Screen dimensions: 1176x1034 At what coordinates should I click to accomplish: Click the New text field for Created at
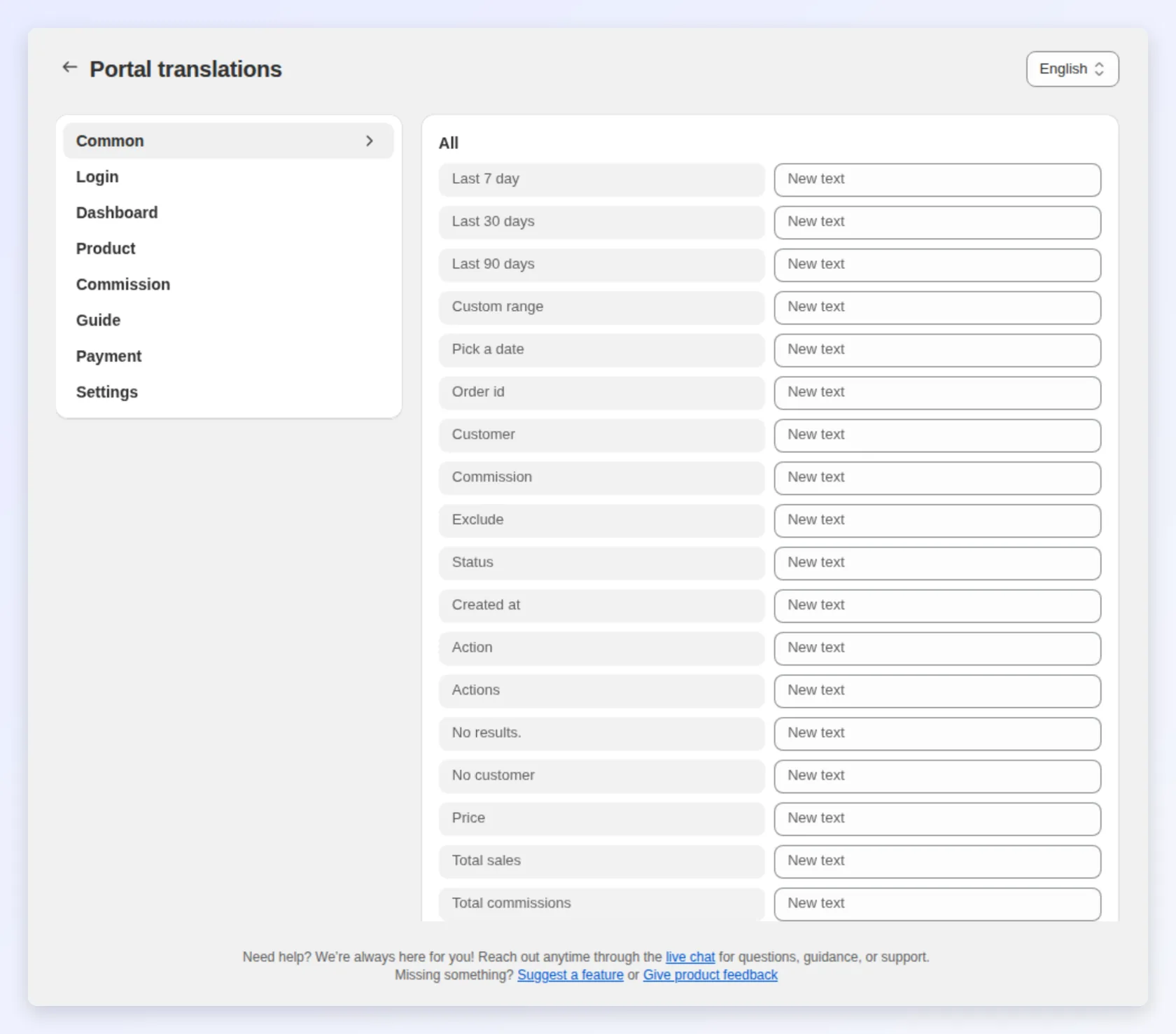[937, 606]
